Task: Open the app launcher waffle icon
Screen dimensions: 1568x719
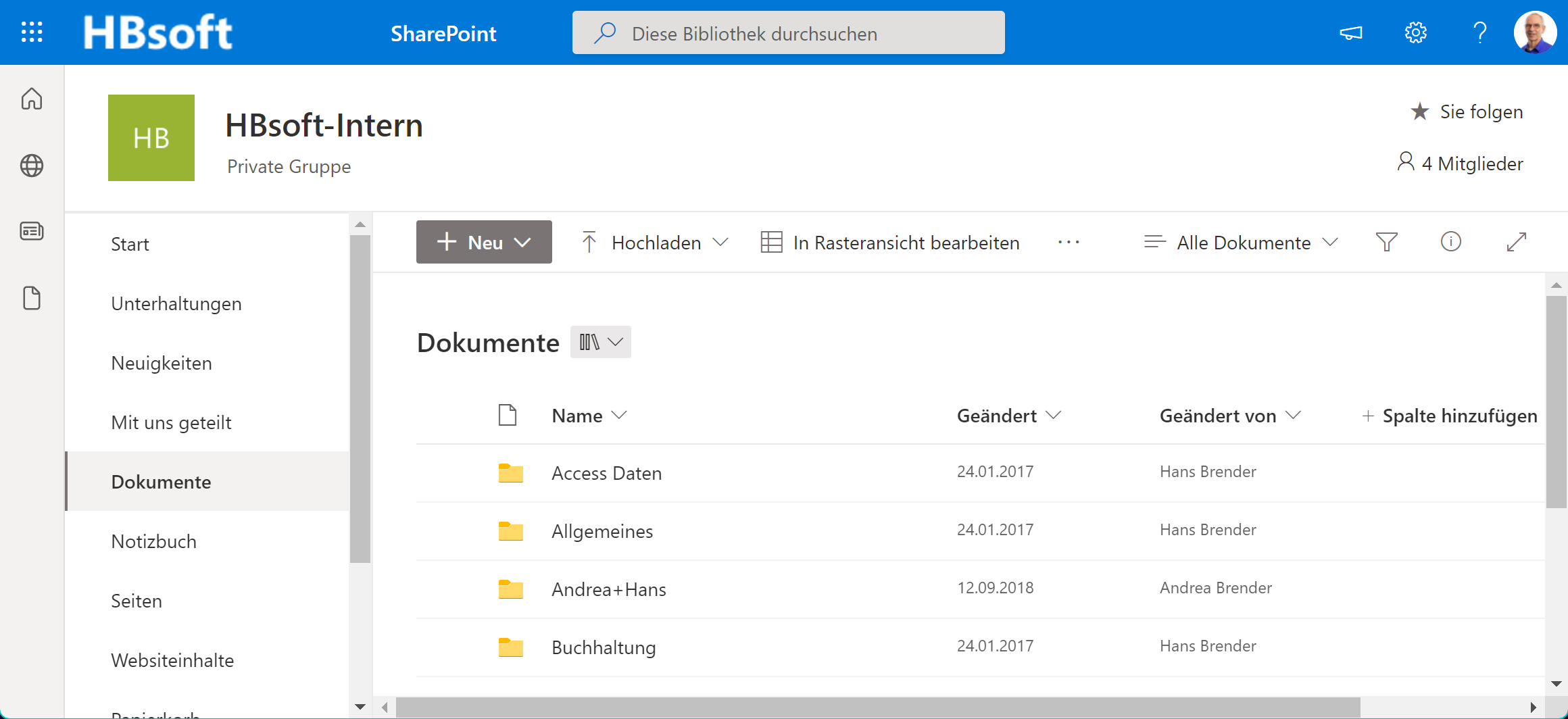Action: (x=32, y=32)
